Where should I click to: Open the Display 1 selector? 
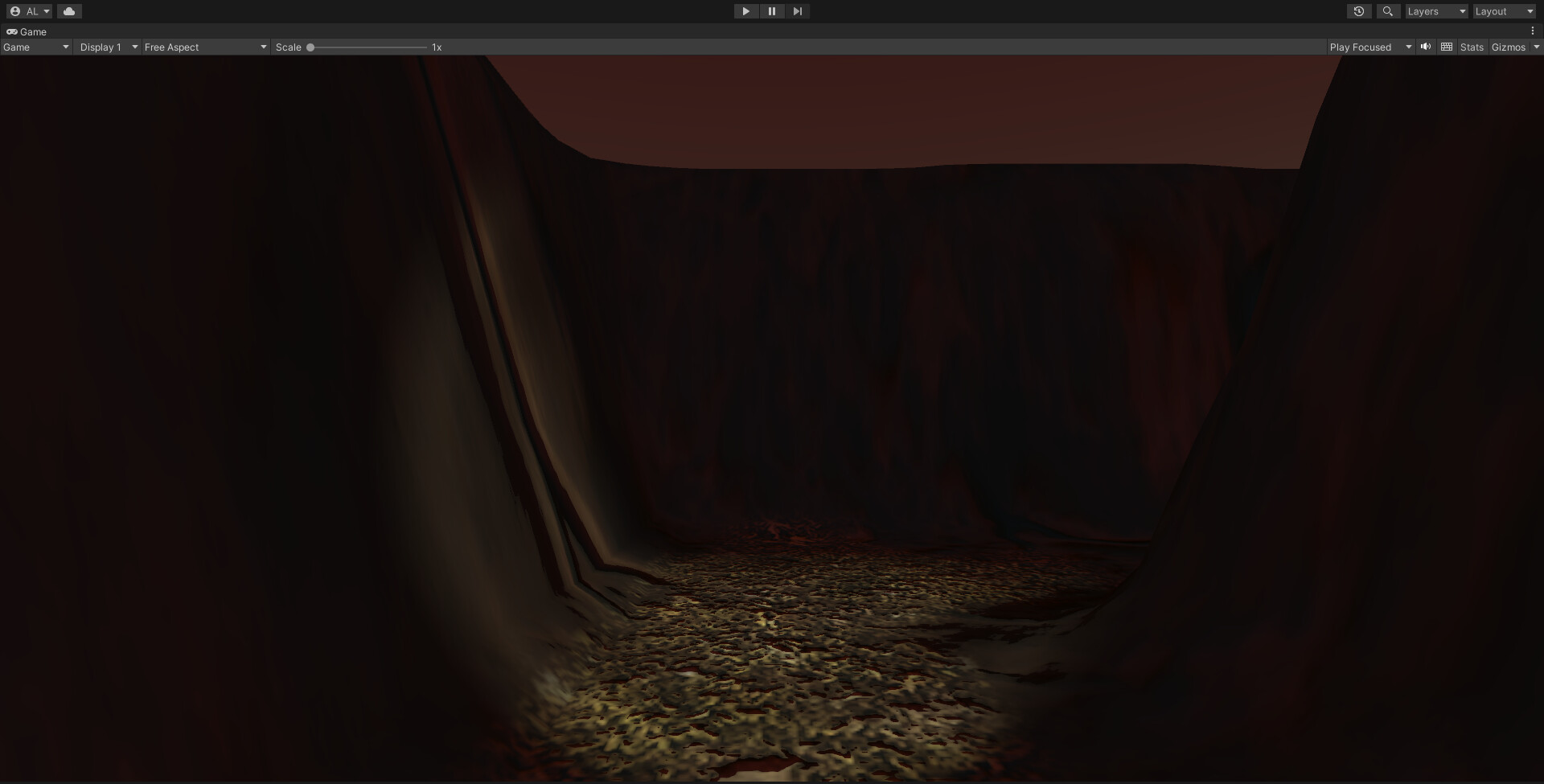(107, 47)
